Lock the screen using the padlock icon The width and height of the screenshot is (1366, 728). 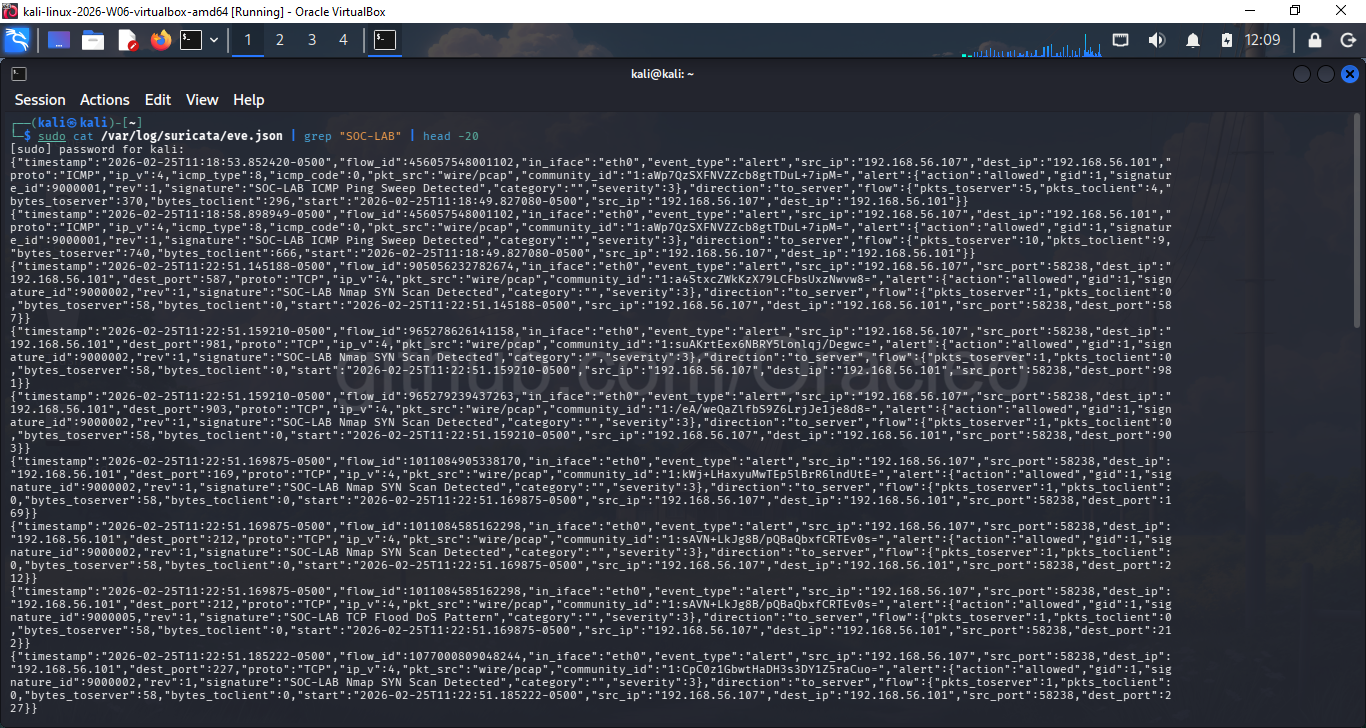(1314, 40)
